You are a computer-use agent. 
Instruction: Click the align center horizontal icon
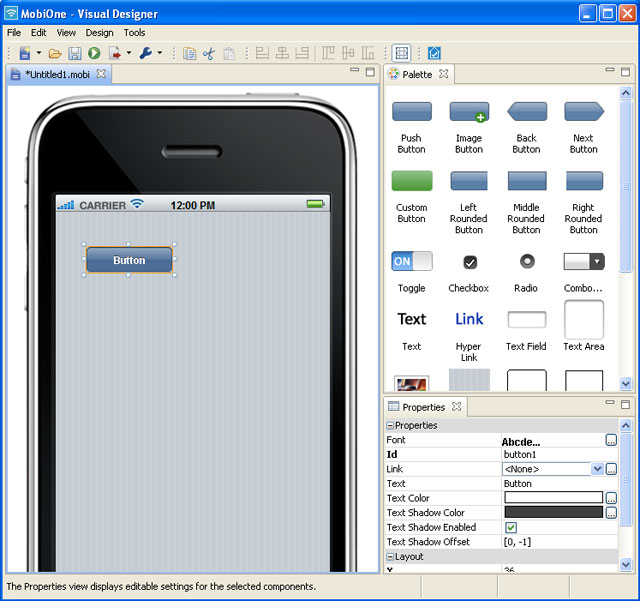pos(282,53)
